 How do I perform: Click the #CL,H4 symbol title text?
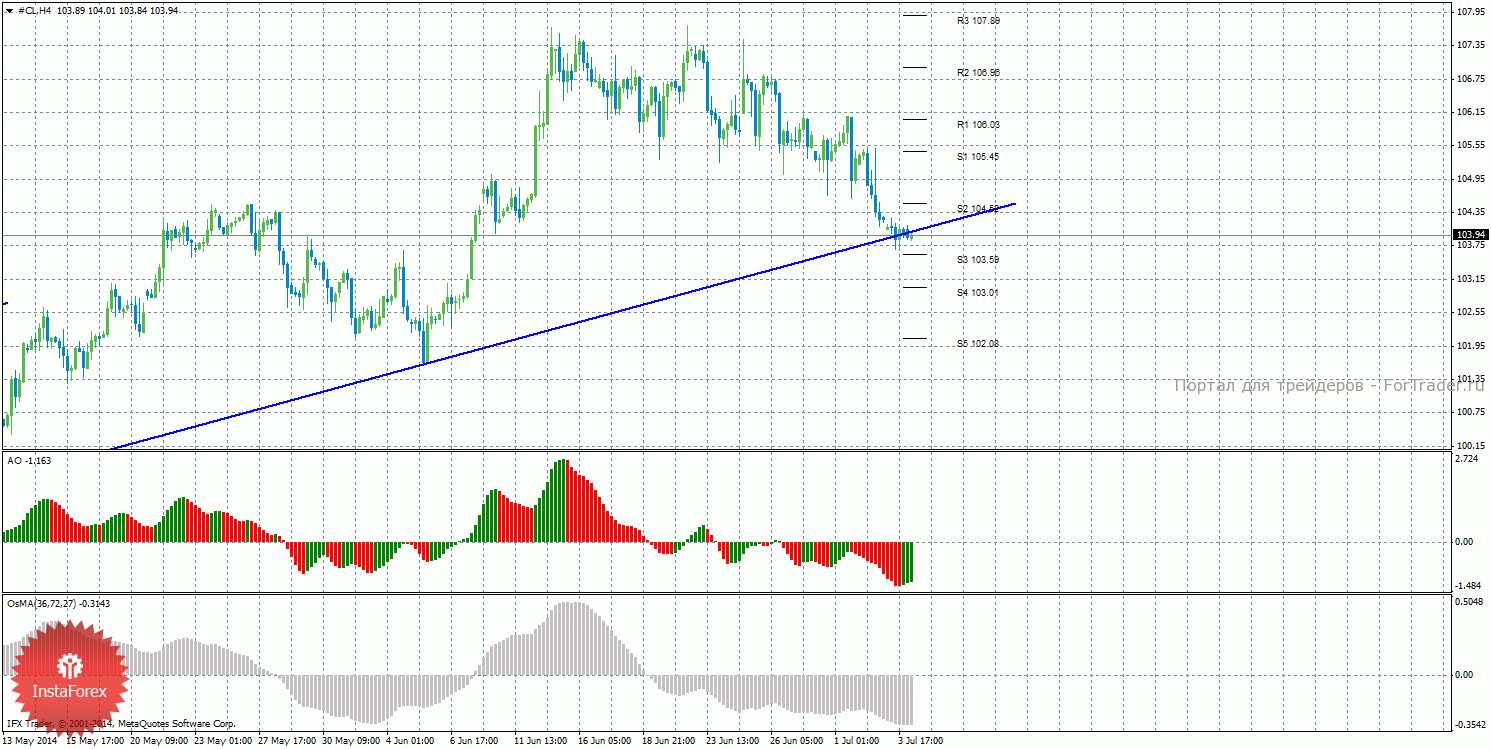(x=35, y=10)
